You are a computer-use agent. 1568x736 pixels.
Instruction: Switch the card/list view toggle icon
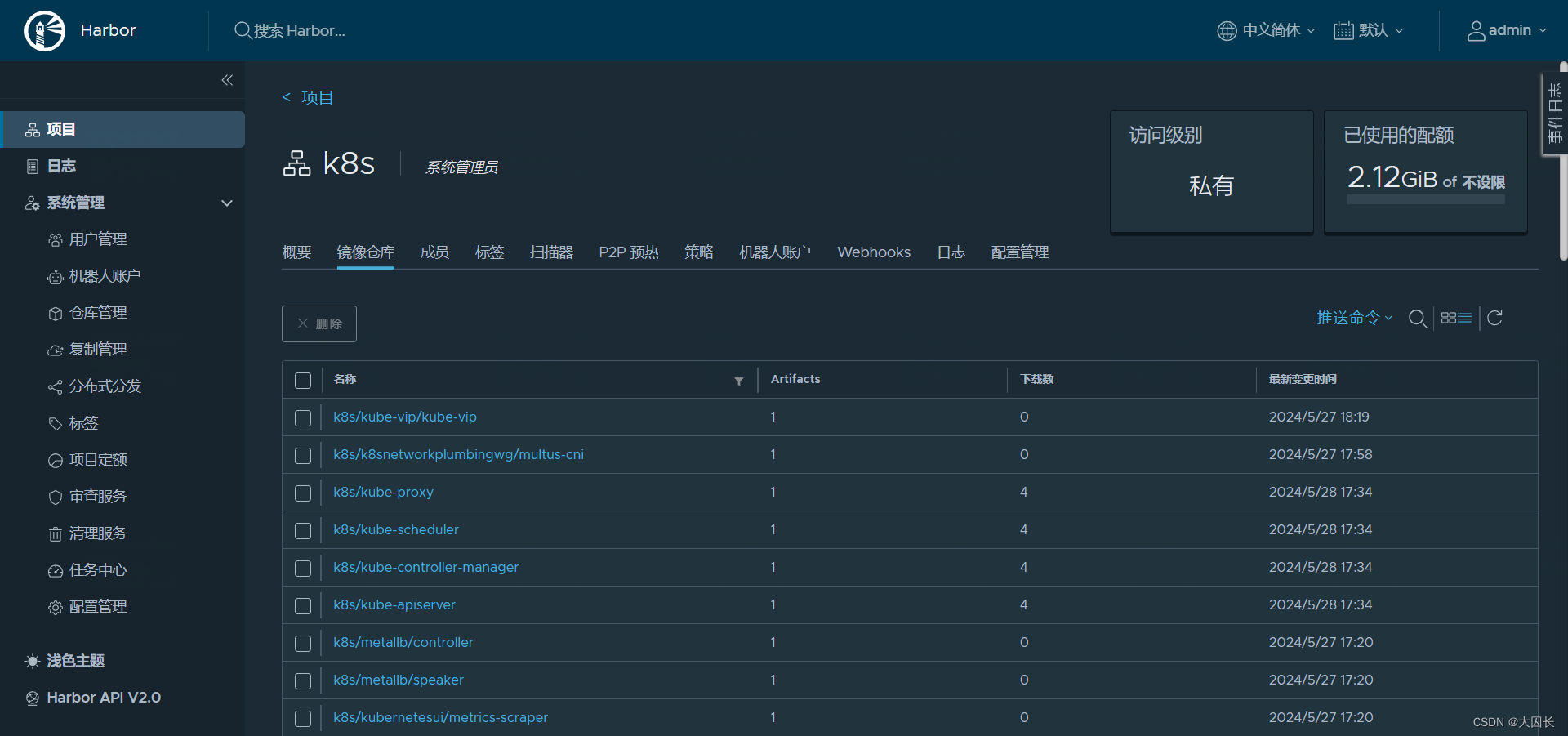(x=1456, y=318)
